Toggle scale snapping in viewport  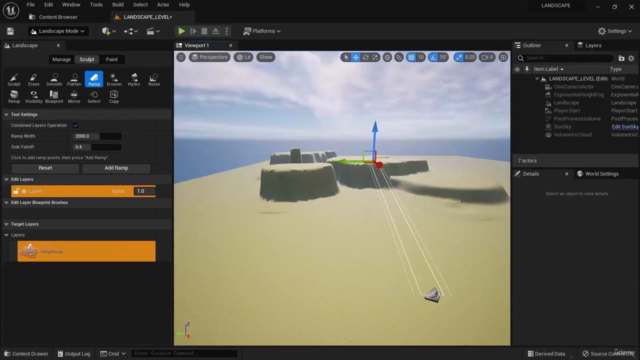[459, 57]
